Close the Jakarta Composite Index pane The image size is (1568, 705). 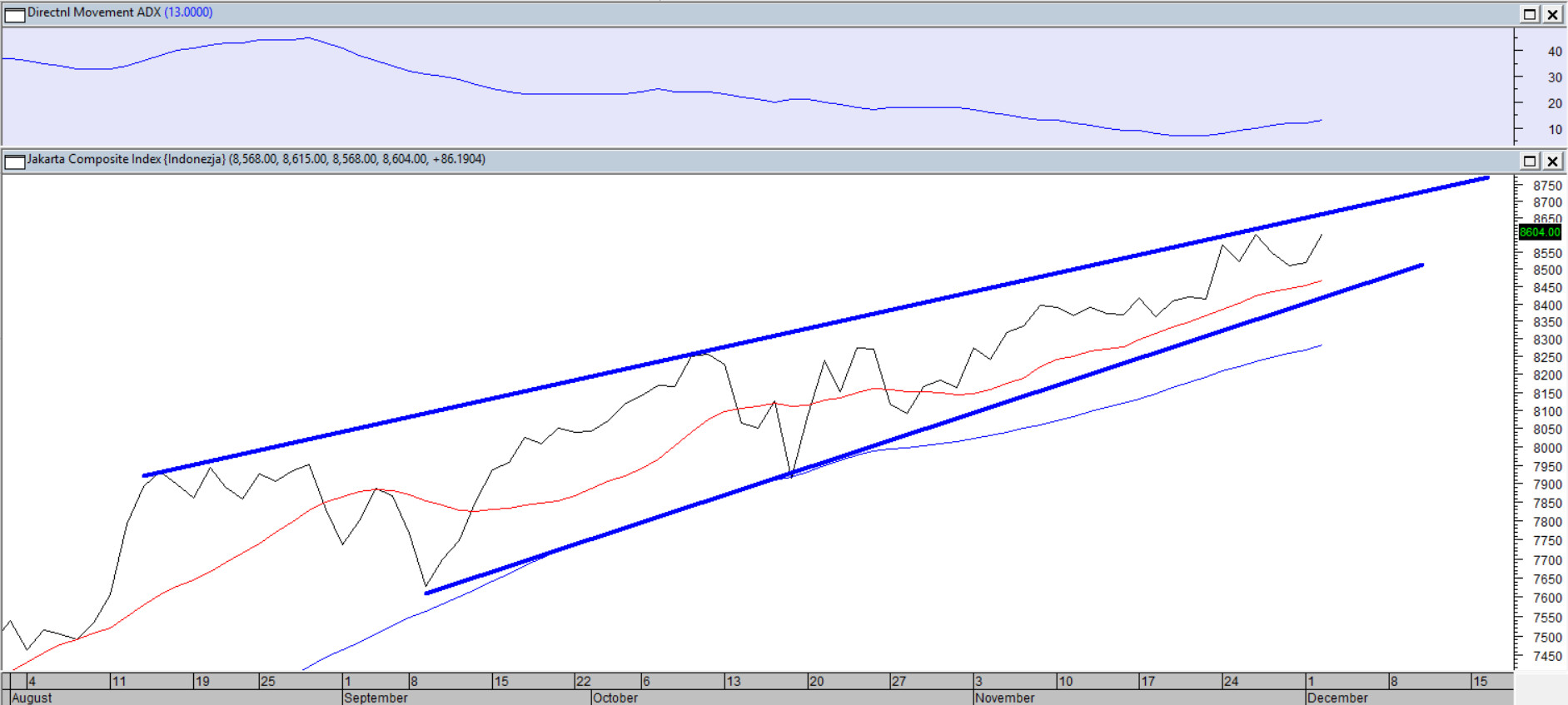[1553, 161]
